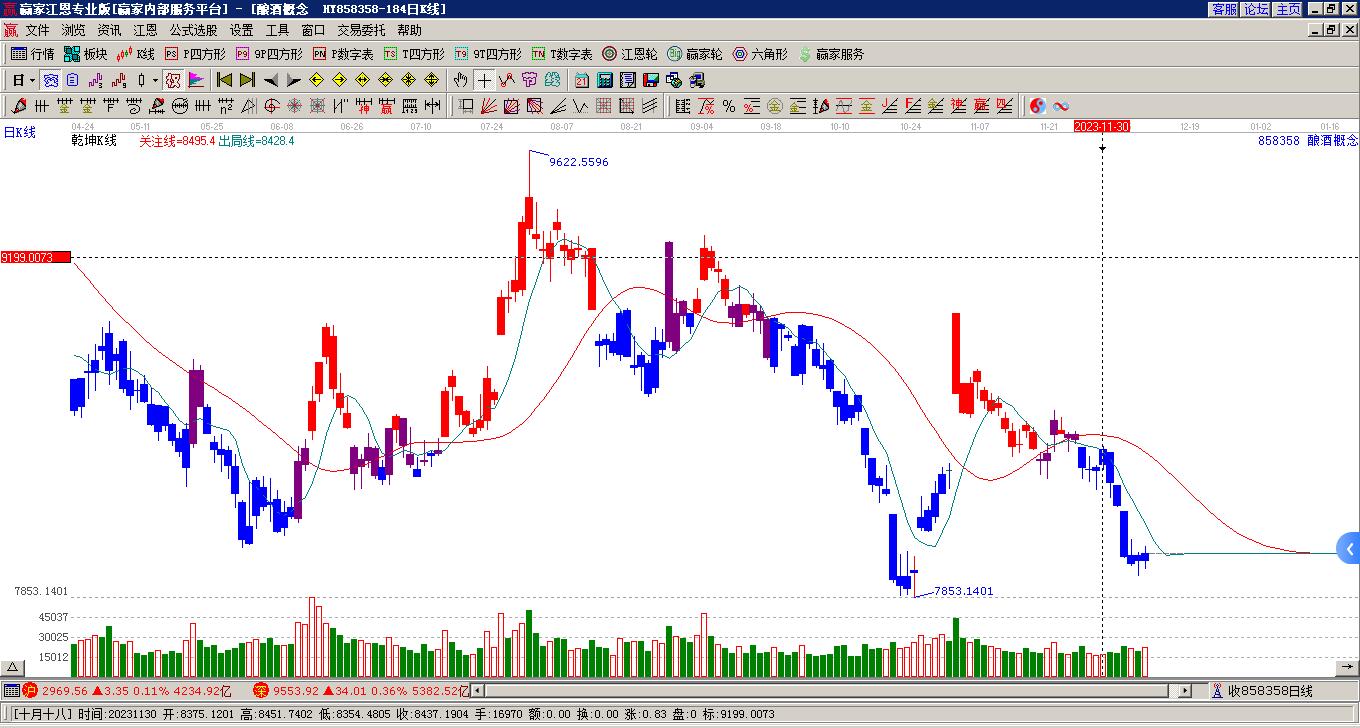This screenshot has width=1360, height=728.
Task: Click the 9622.5596 high price label
Action: (579, 162)
